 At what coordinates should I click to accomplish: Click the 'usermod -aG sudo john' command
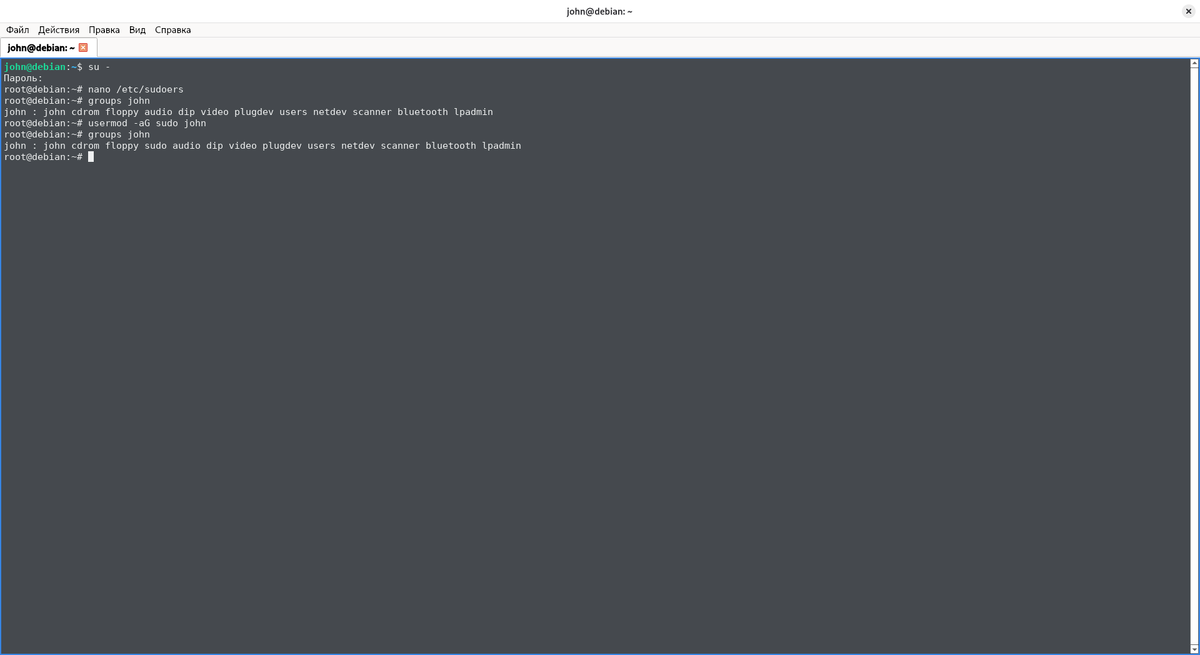tap(147, 123)
